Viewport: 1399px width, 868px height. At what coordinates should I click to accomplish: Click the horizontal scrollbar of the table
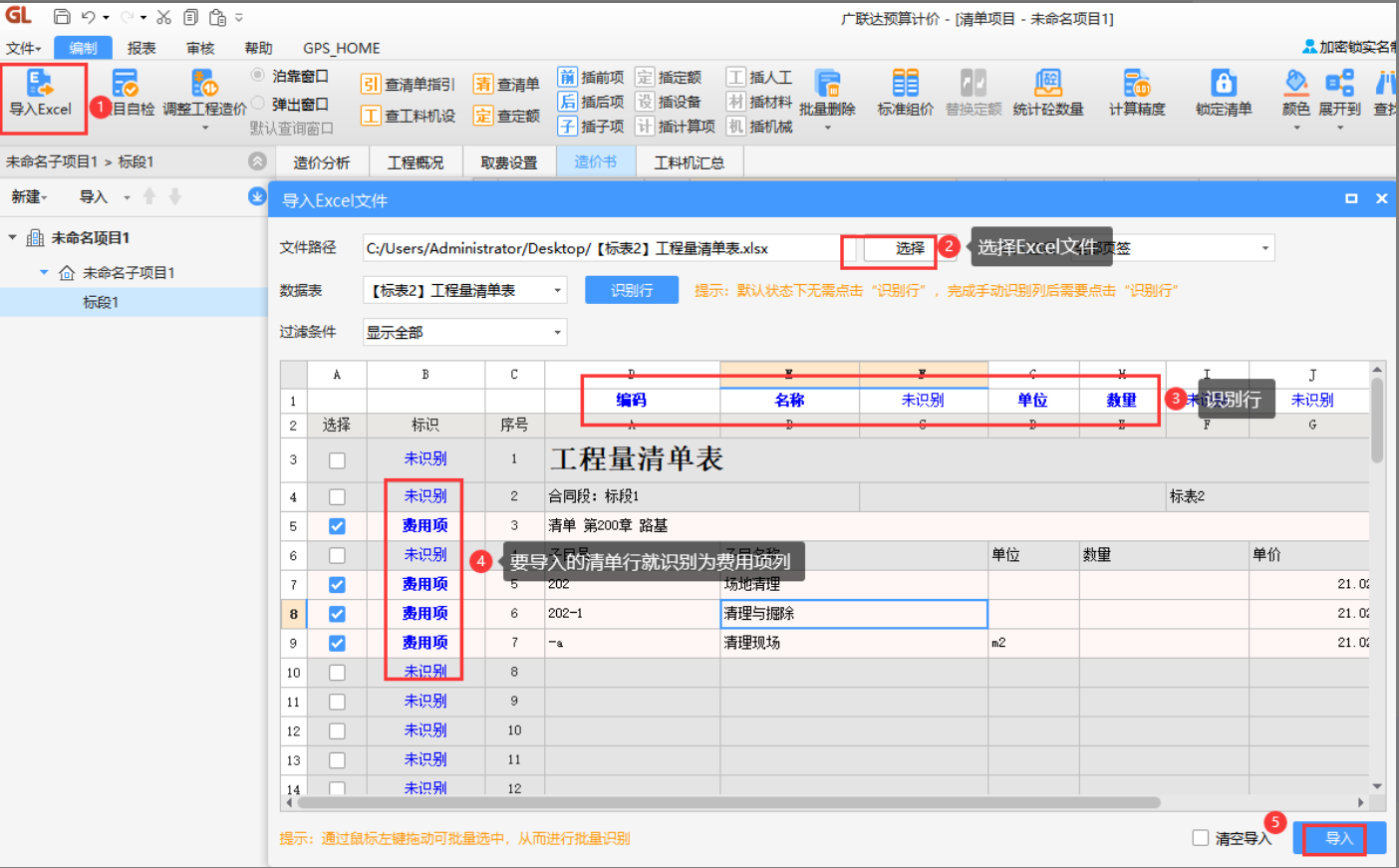[727, 802]
